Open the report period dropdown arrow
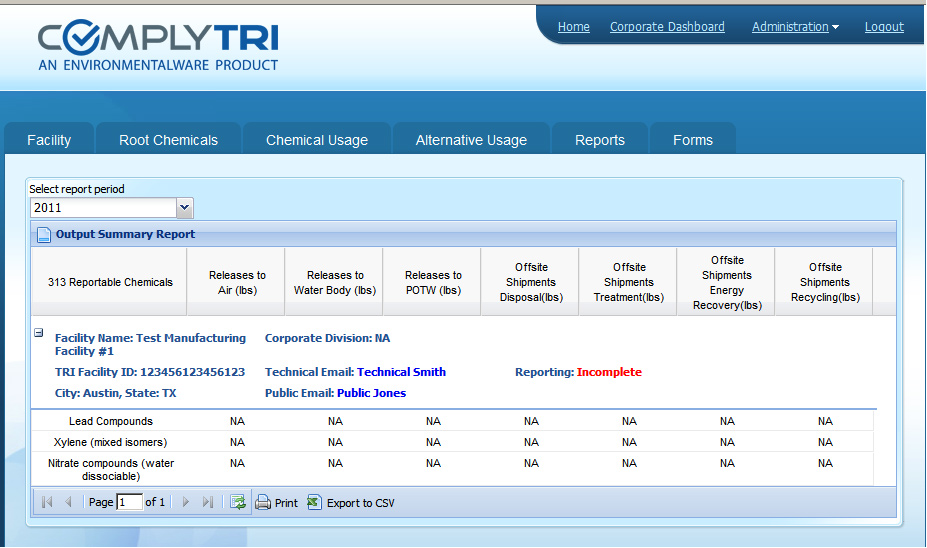The width and height of the screenshot is (927, 548). 184,208
